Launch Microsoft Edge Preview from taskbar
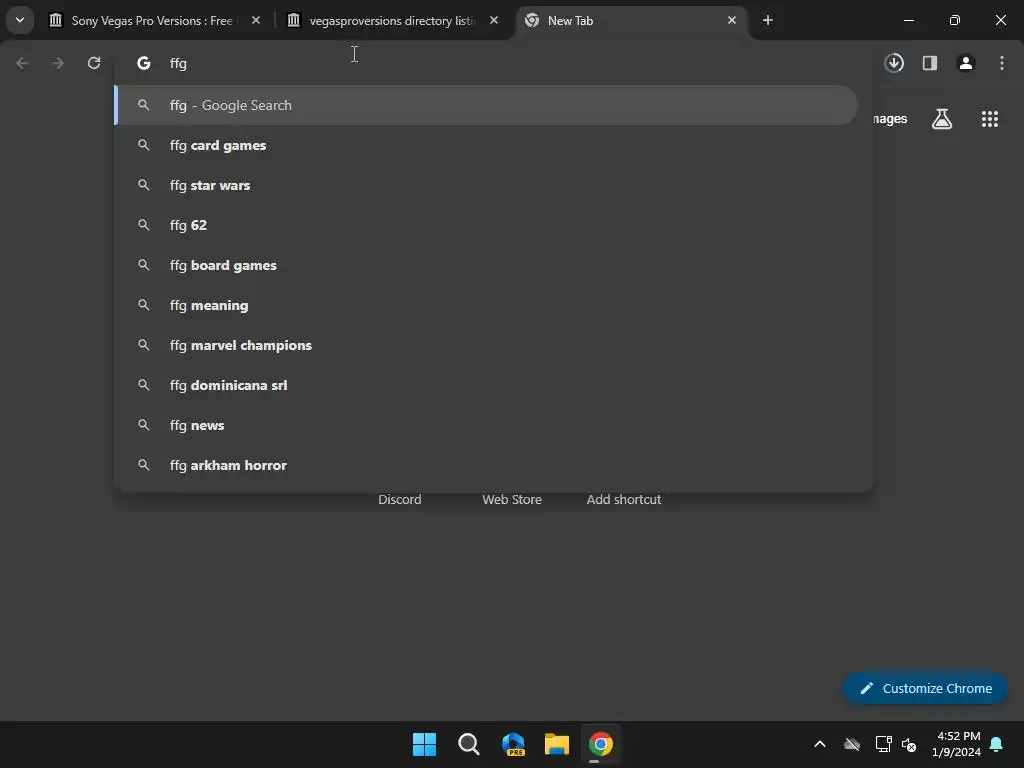The height and width of the screenshot is (768, 1024). (513, 744)
